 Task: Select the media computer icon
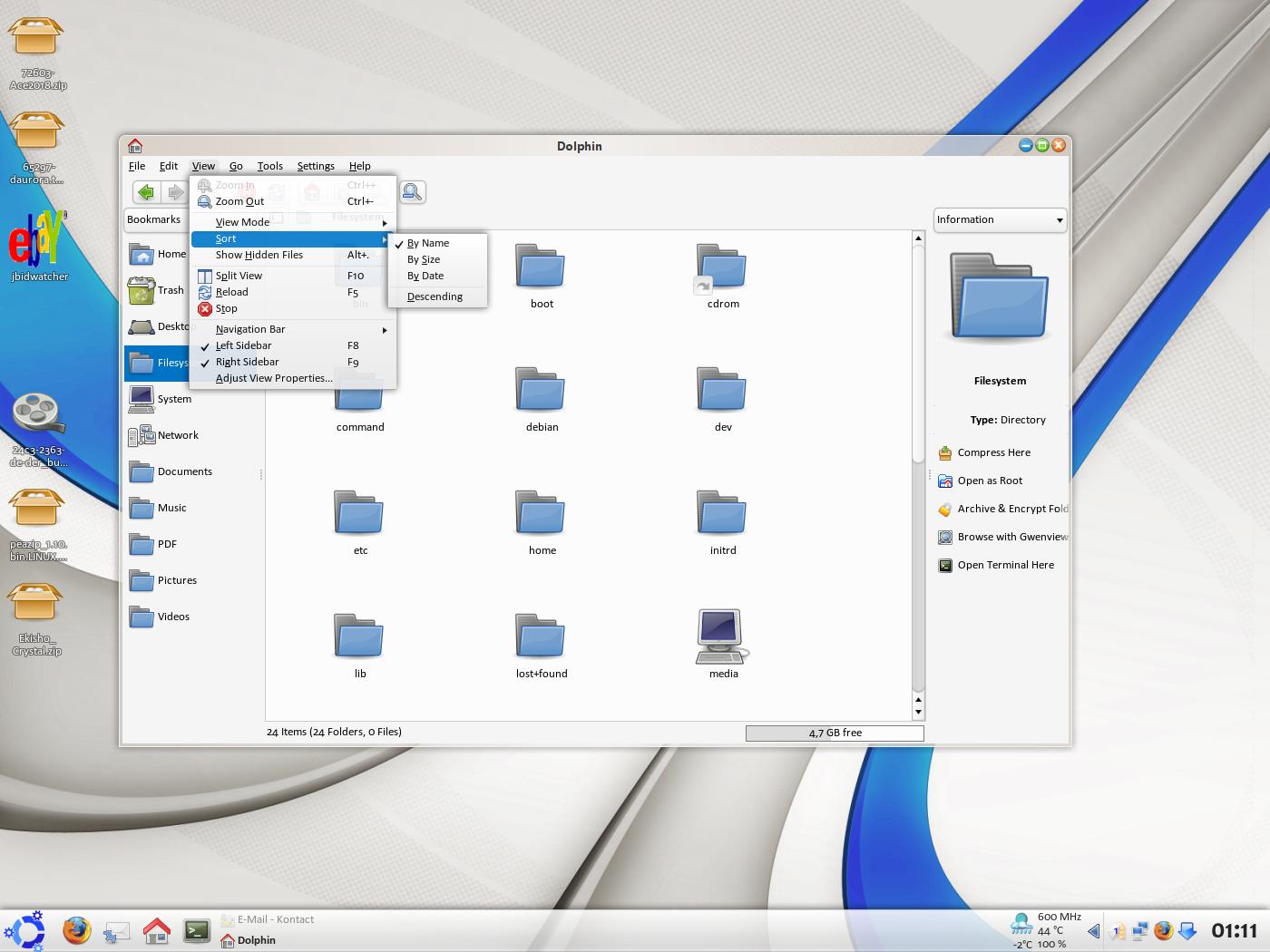[722, 636]
